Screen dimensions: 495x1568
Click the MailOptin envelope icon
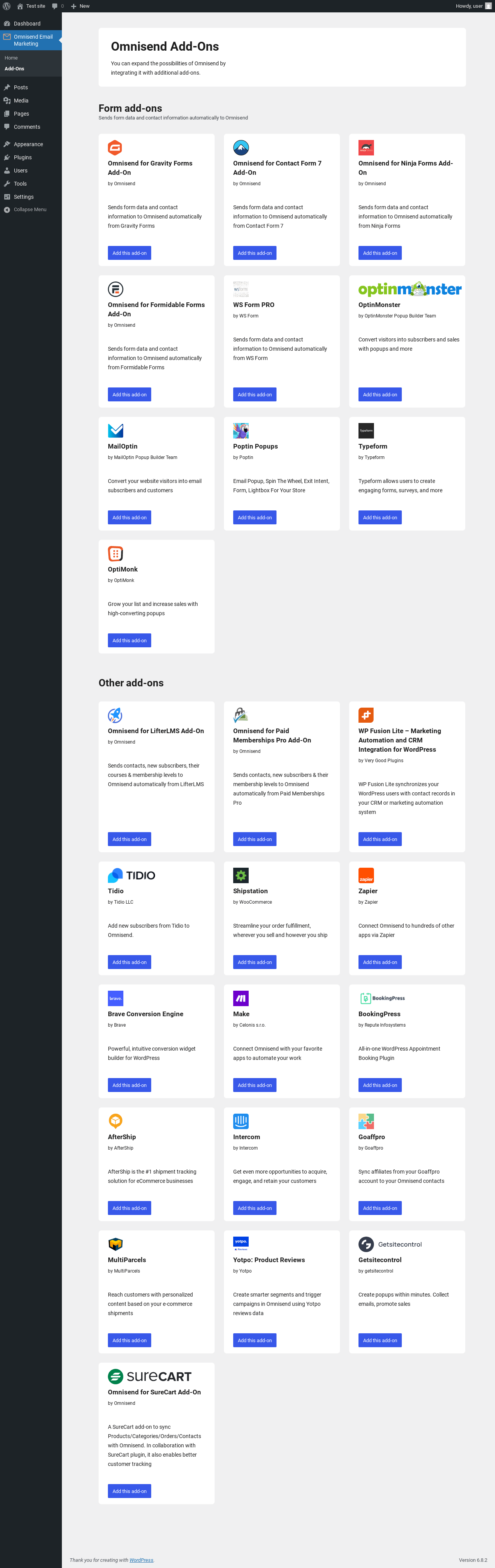tap(115, 430)
